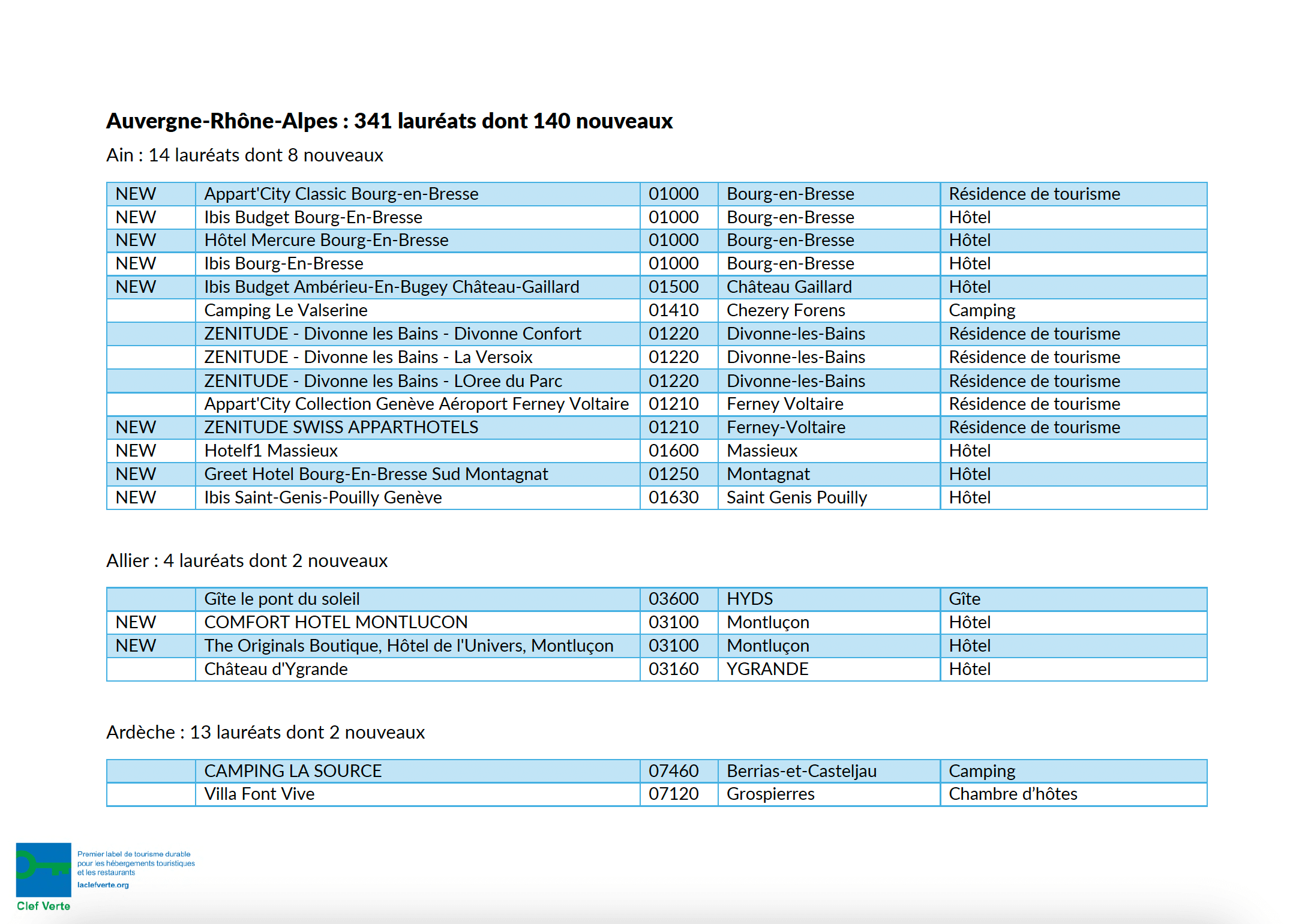Click the Clef Verte key logo

pyautogui.click(x=43, y=870)
